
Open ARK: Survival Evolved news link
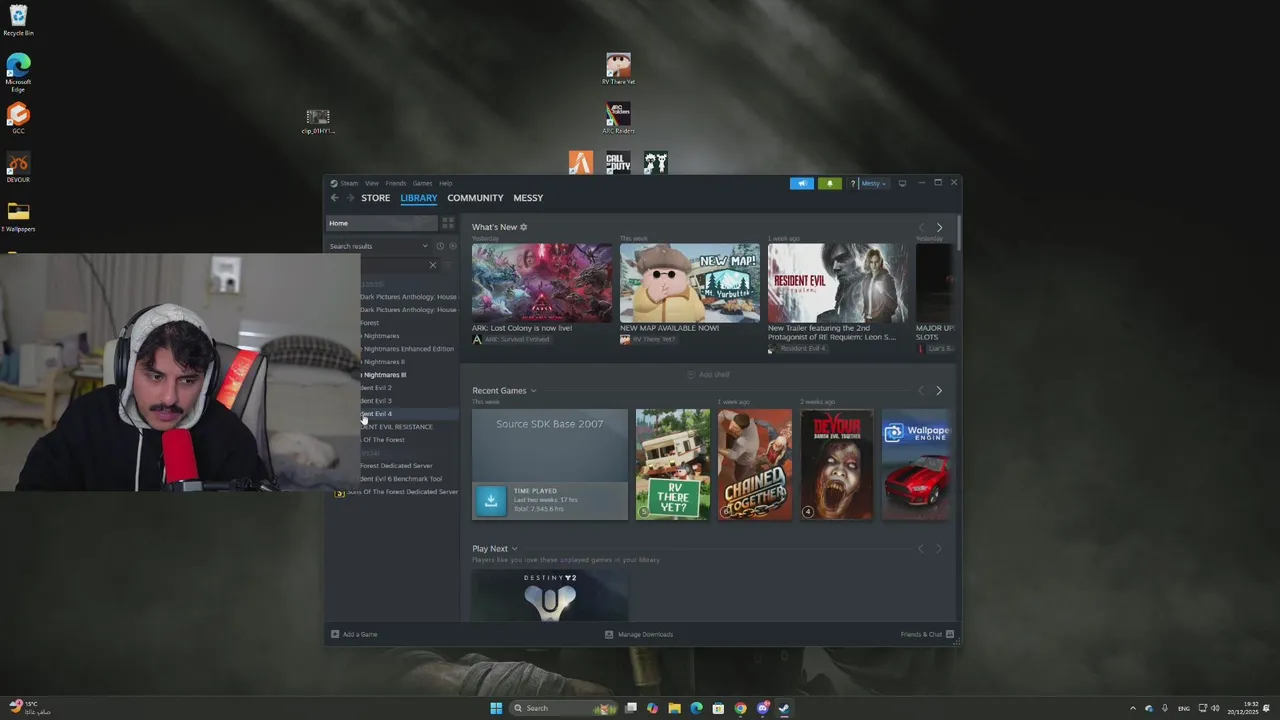(511, 339)
